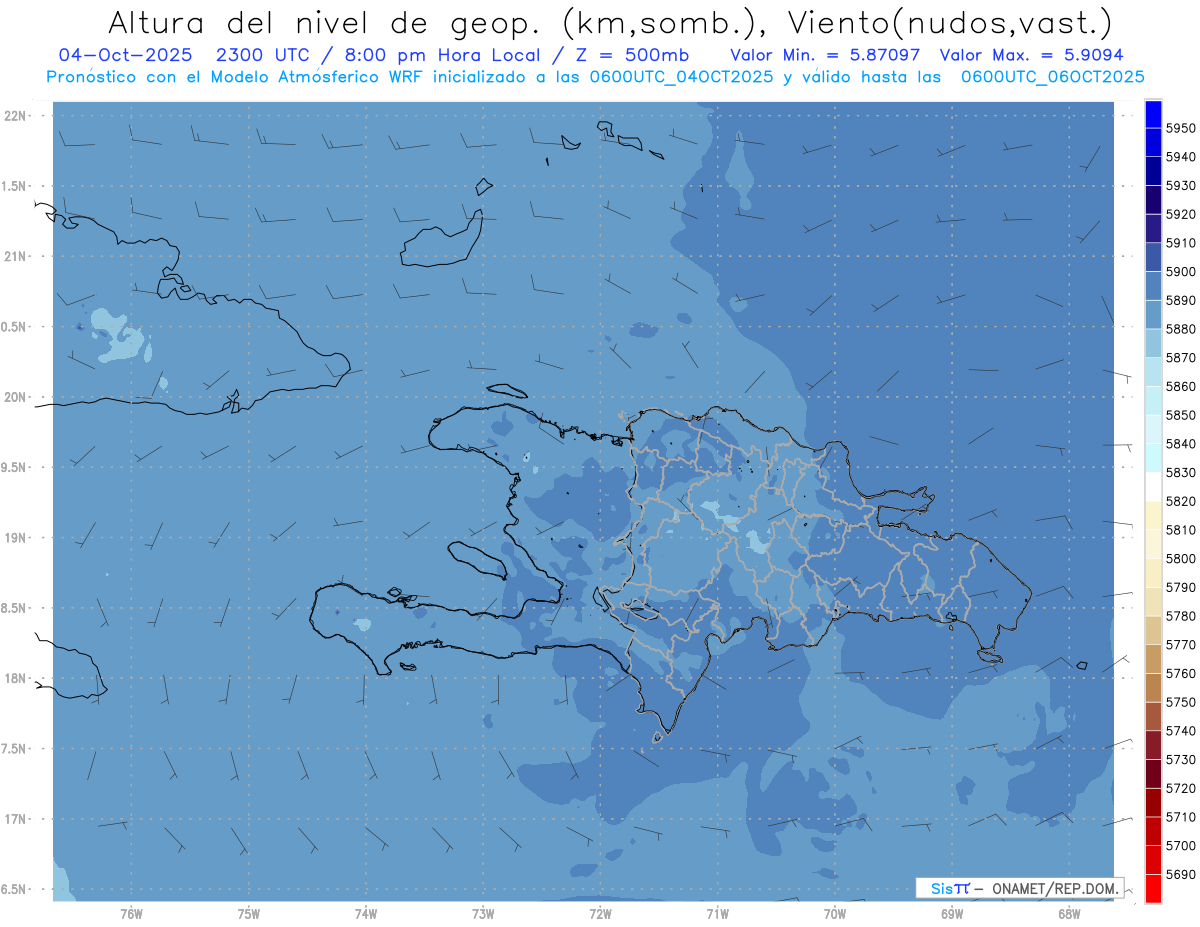Click the '18N' latitude label
This screenshot has height=927, width=1200.
tap(15, 678)
